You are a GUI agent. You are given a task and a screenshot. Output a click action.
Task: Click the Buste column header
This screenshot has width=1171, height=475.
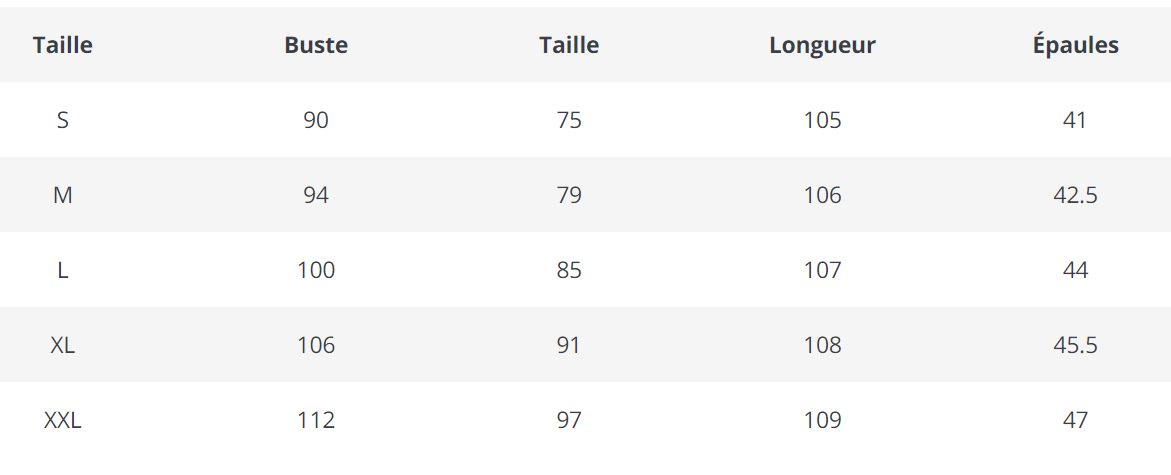[316, 45]
